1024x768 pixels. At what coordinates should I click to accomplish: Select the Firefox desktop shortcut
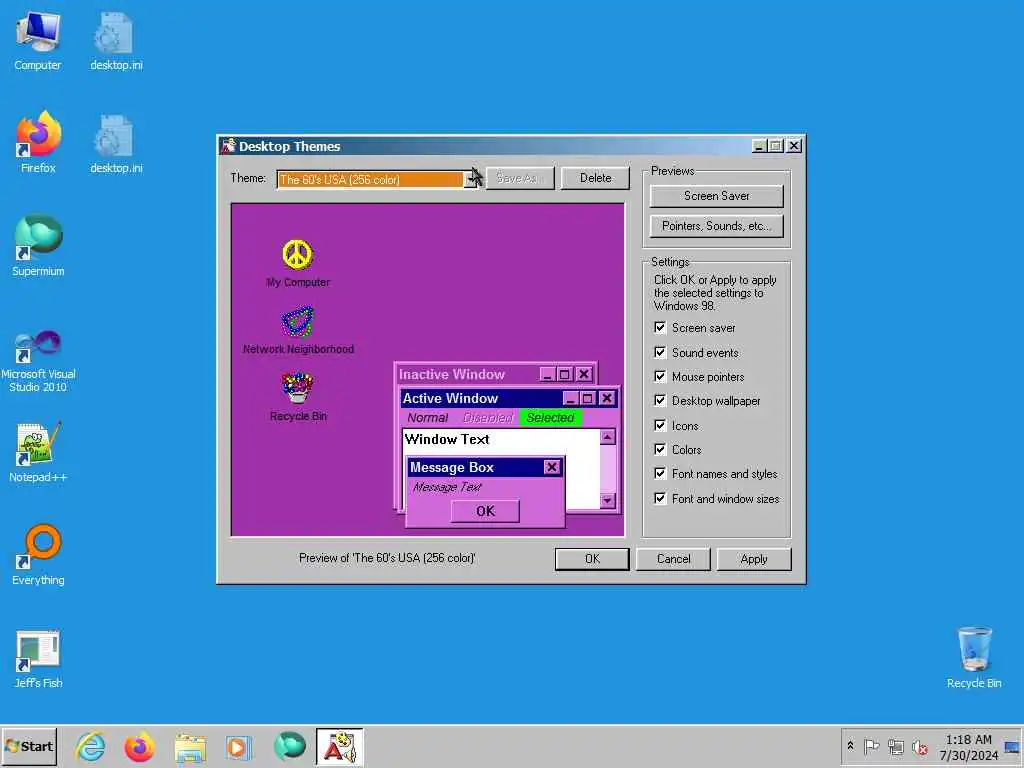pos(38,142)
